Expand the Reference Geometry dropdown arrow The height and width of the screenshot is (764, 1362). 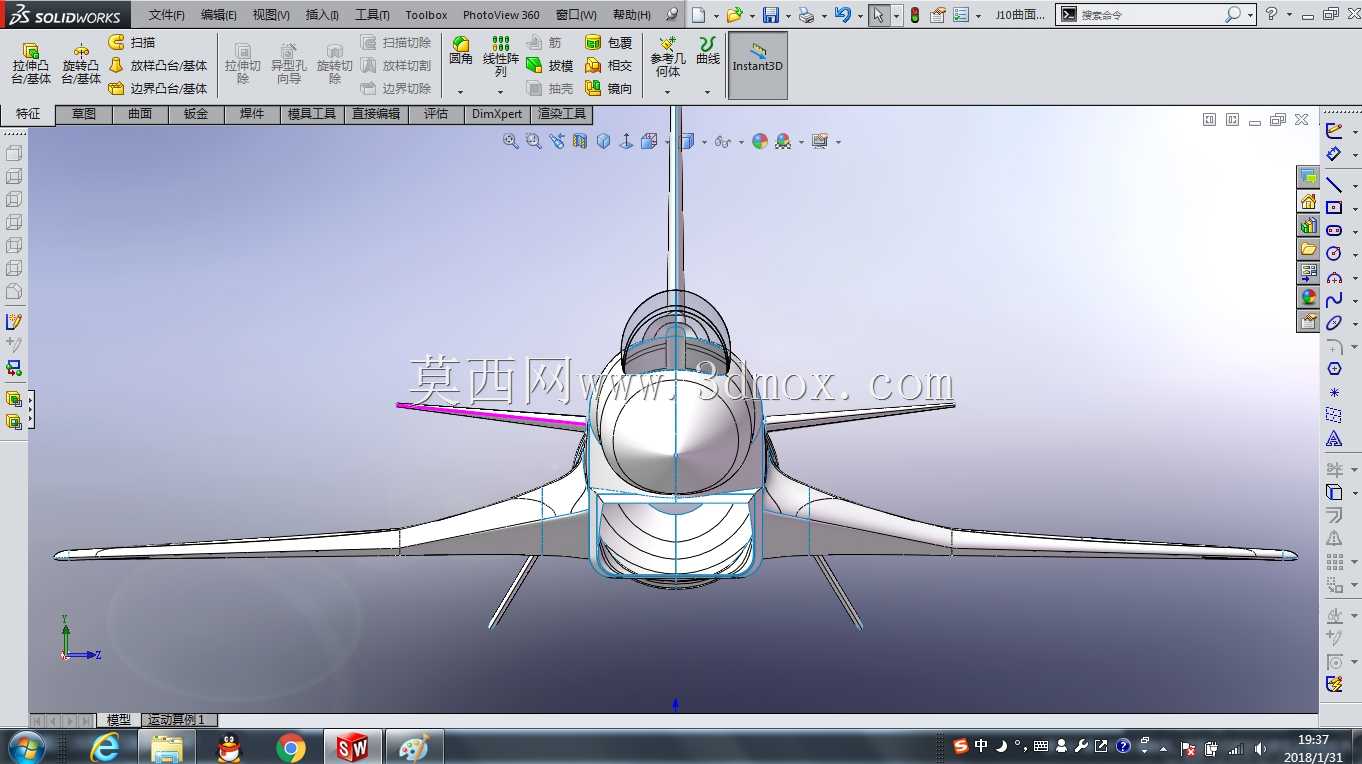(x=668, y=92)
